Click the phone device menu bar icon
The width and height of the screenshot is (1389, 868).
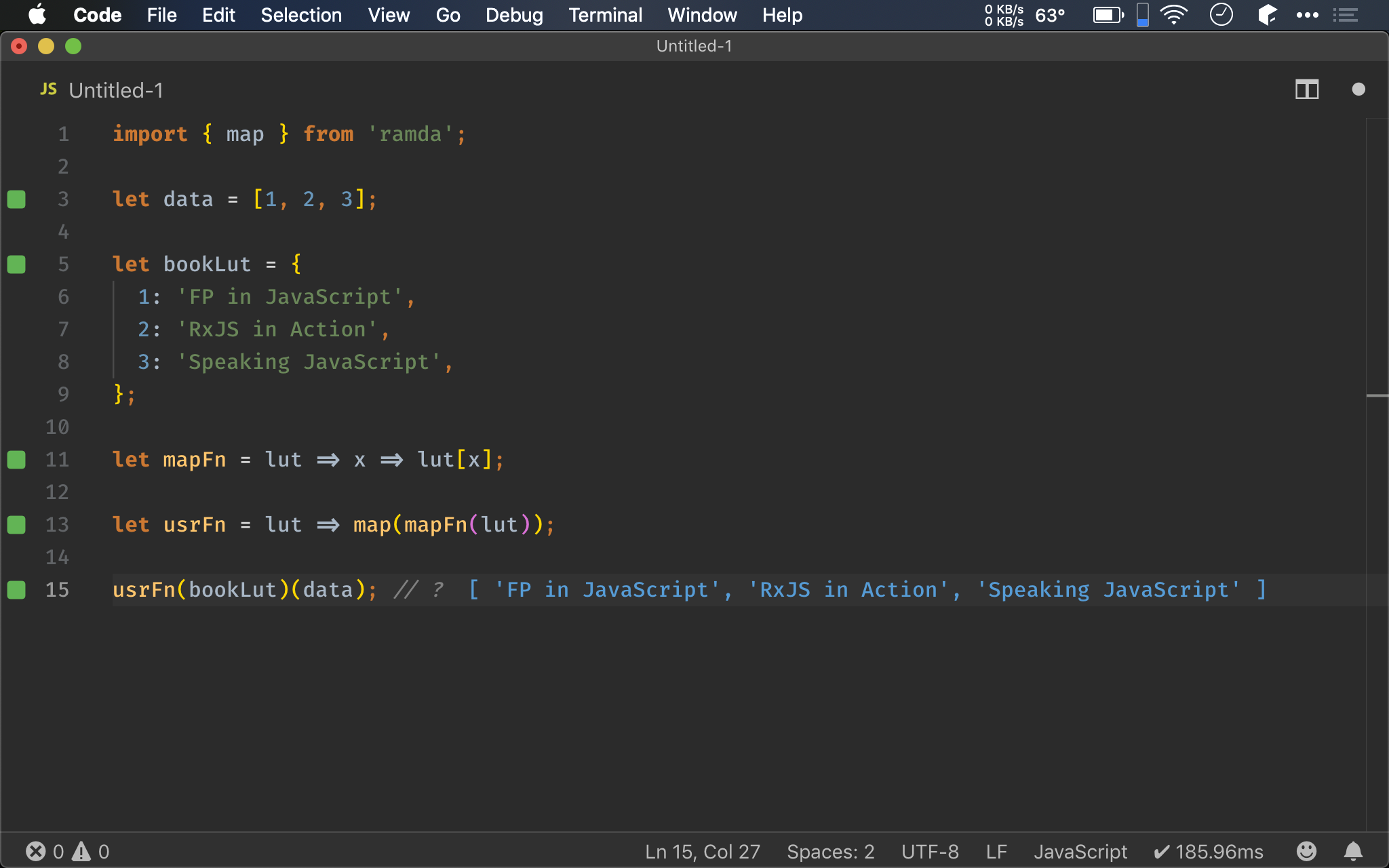pos(1143,15)
